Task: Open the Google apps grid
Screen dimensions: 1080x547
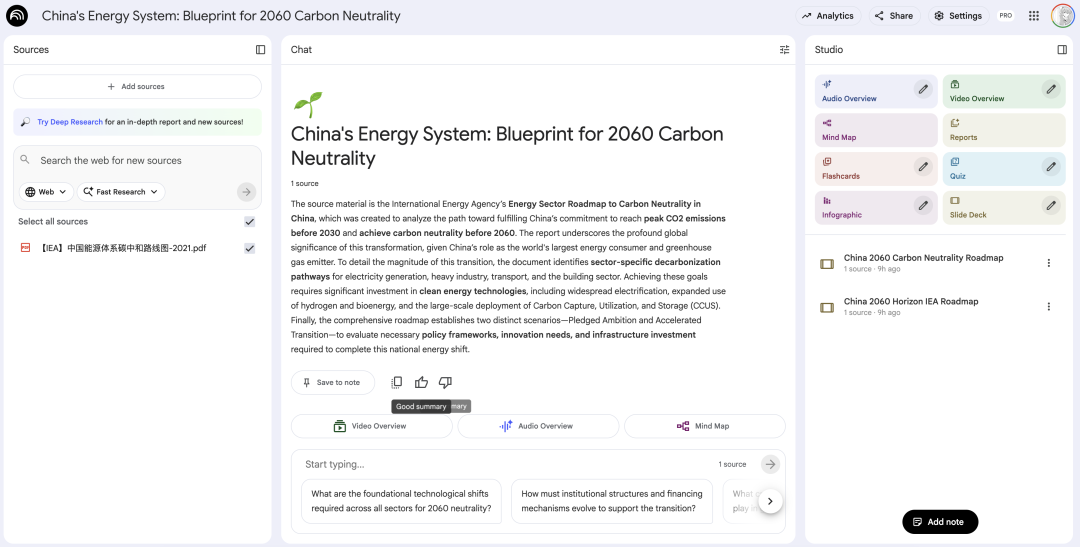Action: coord(1034,16)
